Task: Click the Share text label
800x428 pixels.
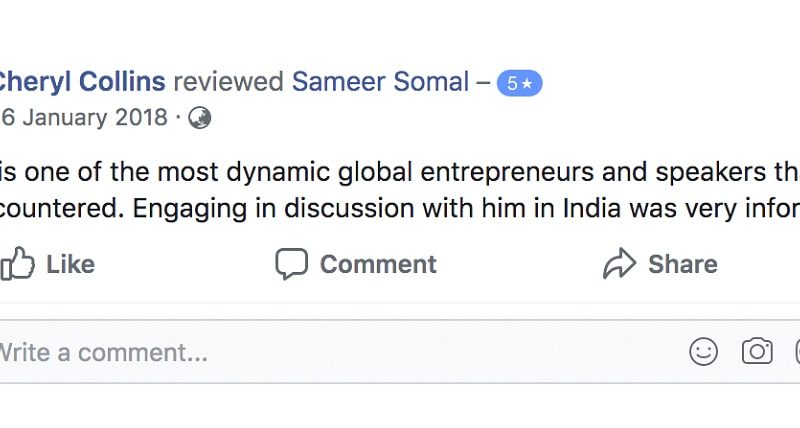Action: pyautogui.click(x=683, y=264)
